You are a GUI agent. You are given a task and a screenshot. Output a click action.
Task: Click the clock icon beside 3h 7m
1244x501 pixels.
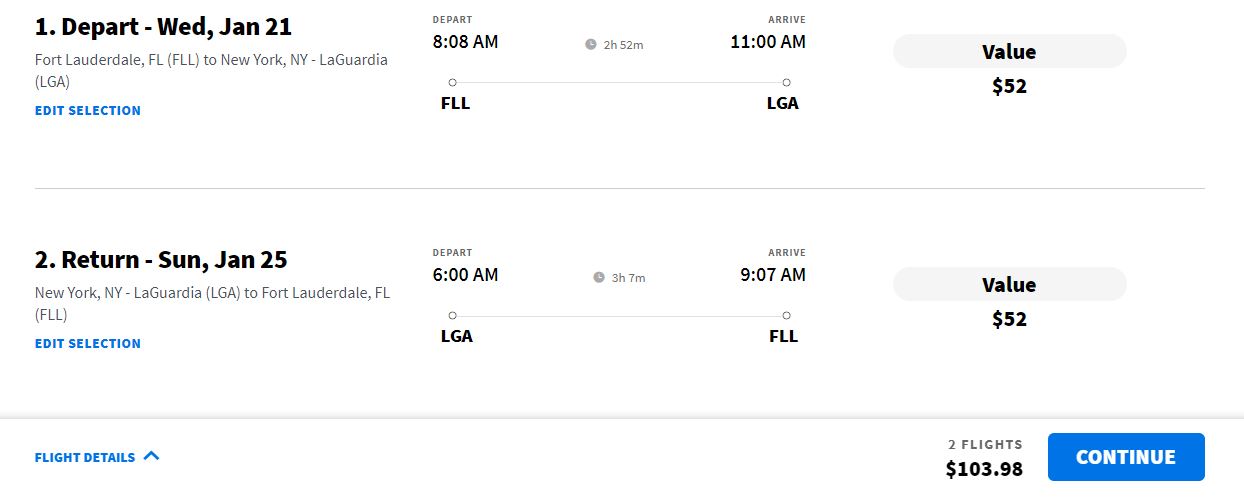(599, 278)
